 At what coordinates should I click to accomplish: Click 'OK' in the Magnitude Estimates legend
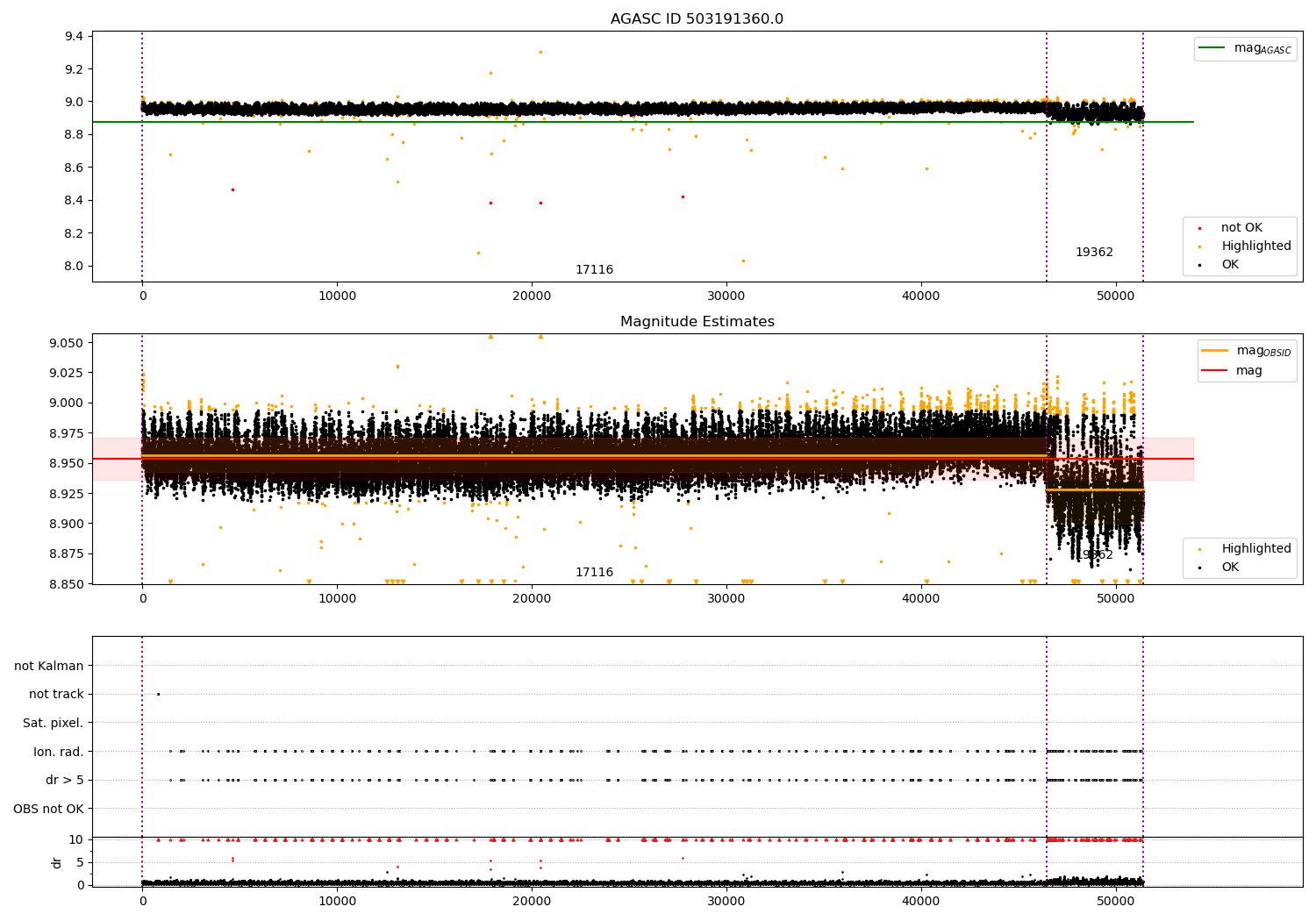pyautogui.click(x=1230, y=568)
